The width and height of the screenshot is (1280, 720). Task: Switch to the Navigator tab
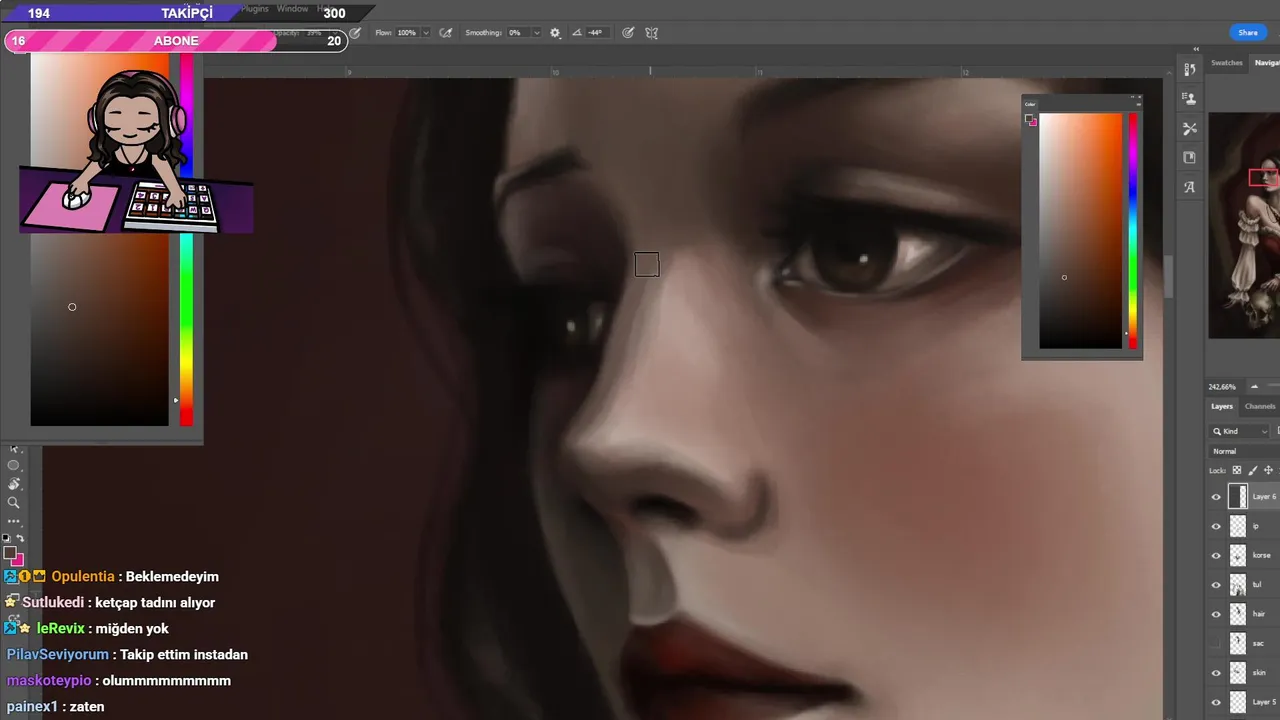click(1267, 63)
